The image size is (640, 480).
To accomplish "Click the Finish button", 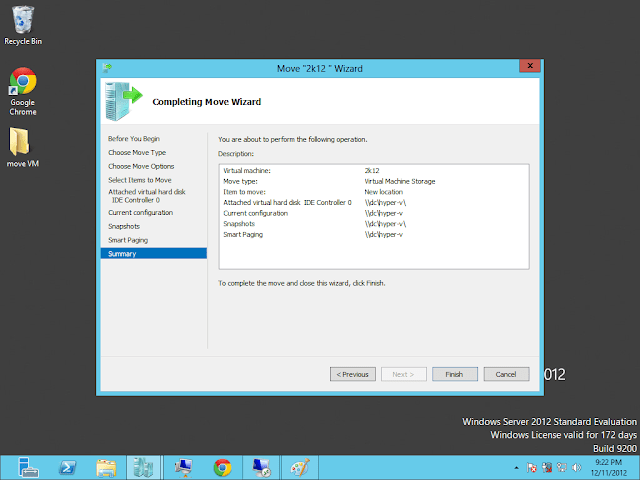I will [x=454, y=374].
